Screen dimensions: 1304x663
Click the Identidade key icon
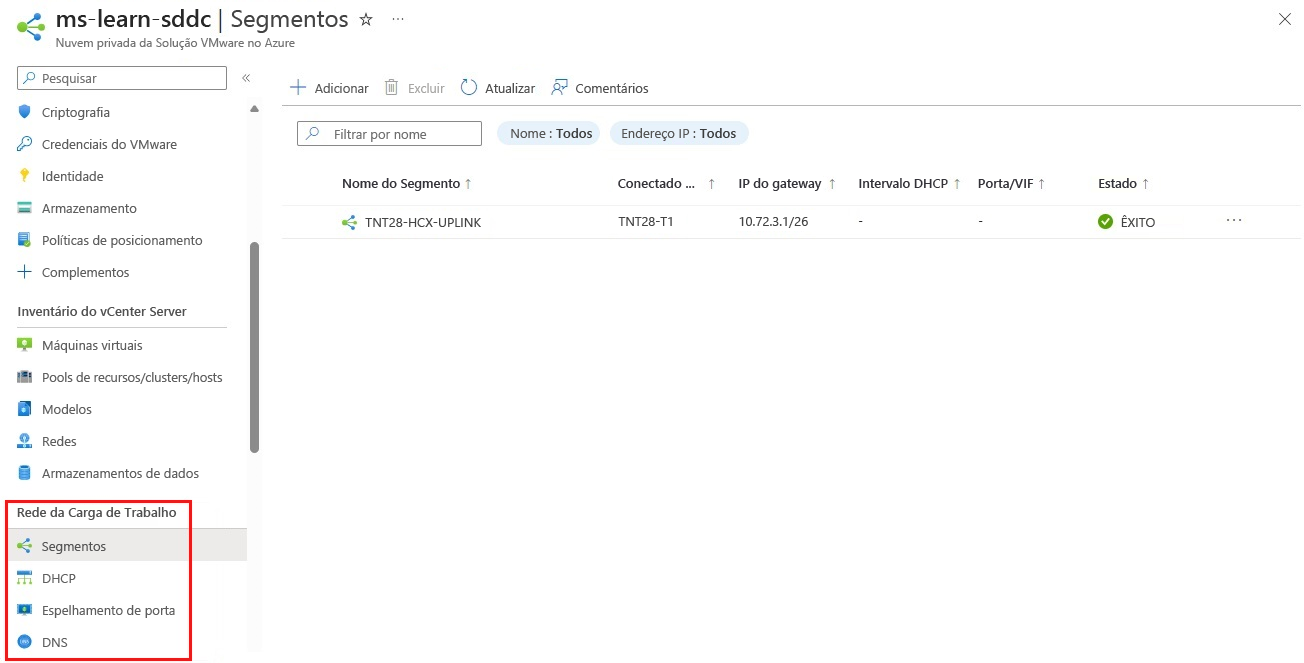tap(25, 176)
